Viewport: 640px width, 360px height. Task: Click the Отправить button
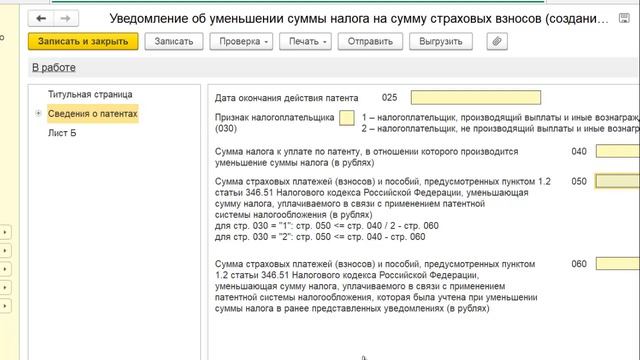point(370,41)
